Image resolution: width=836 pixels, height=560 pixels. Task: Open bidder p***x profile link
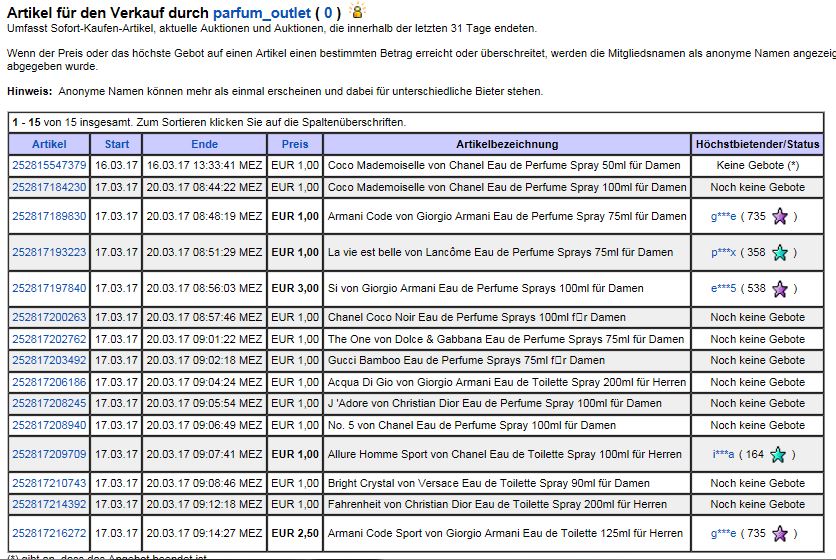point(724,252)
